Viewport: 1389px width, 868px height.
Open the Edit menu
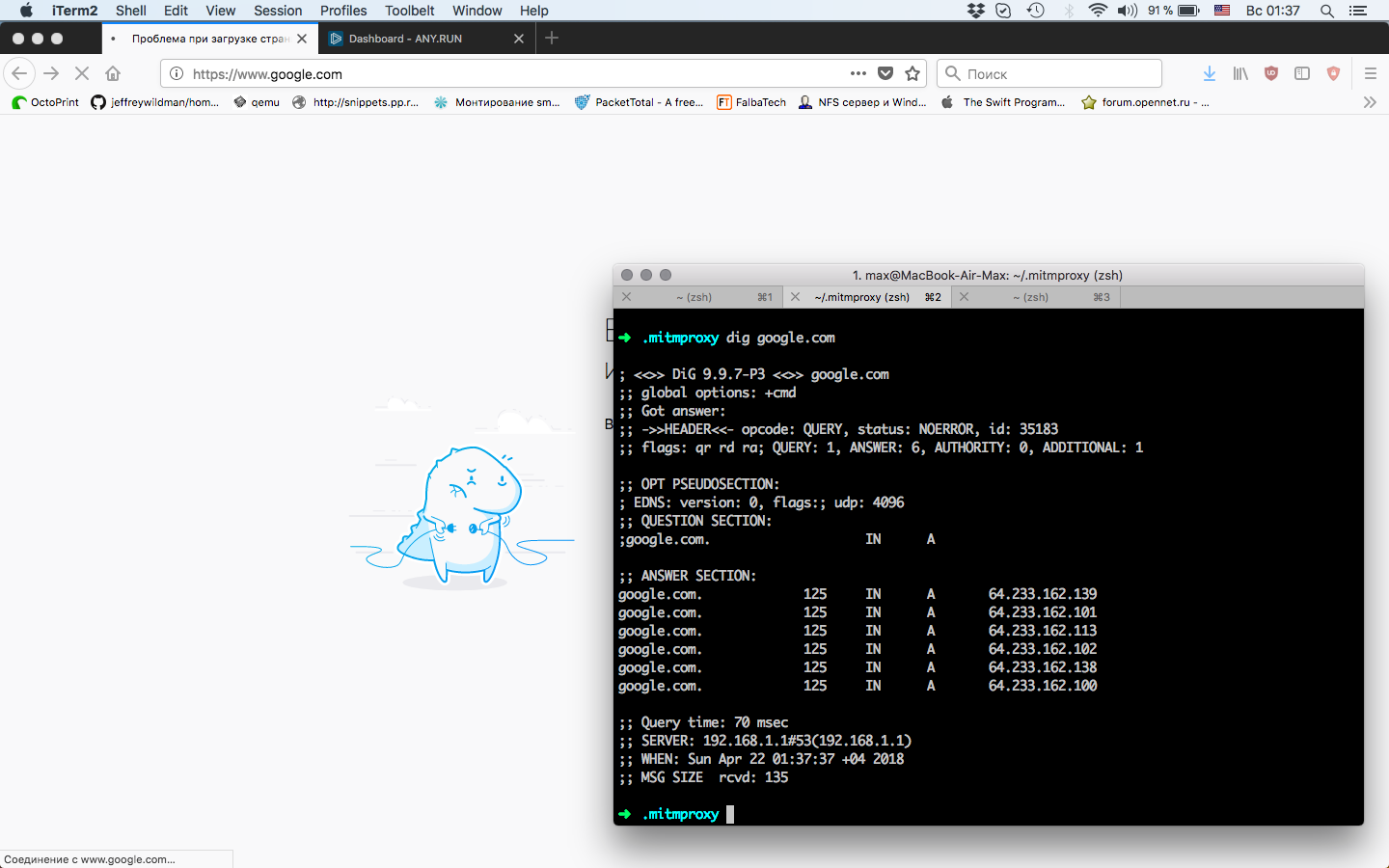click(176, 11)
